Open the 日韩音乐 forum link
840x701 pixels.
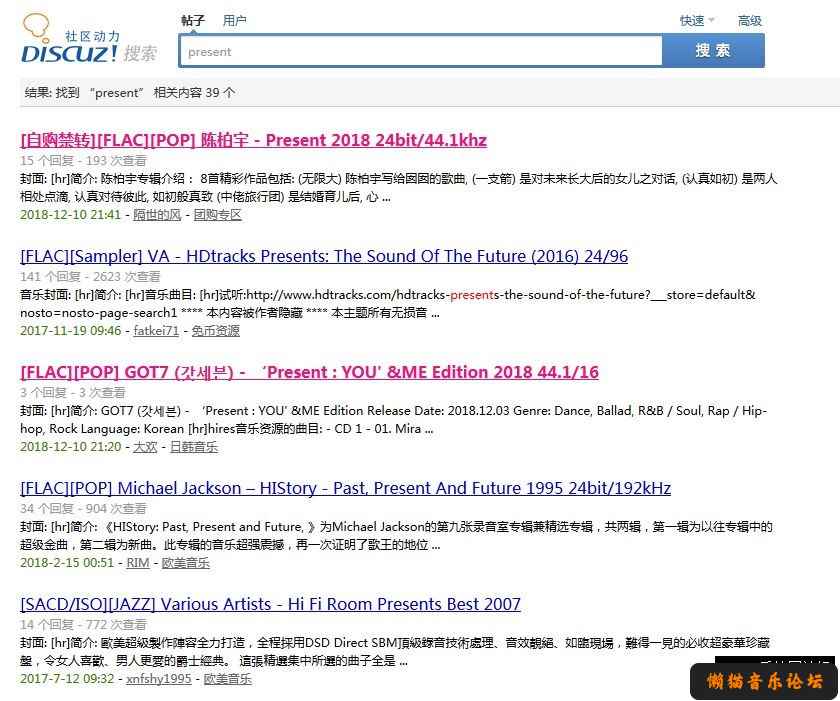tap(194, 447)
